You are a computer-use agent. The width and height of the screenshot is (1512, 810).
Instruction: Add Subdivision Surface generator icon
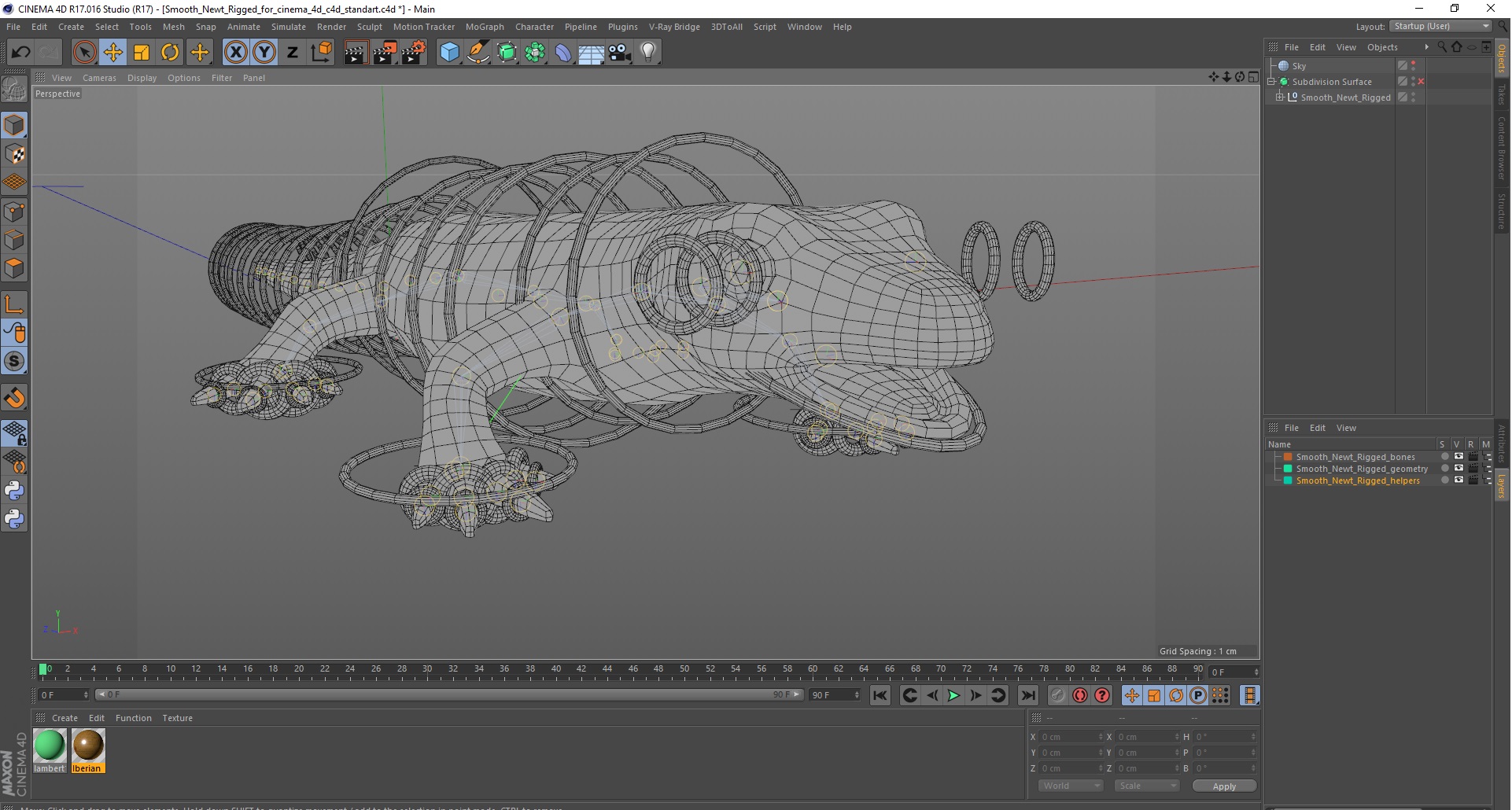pyautogui.click(x=507, y=53)
